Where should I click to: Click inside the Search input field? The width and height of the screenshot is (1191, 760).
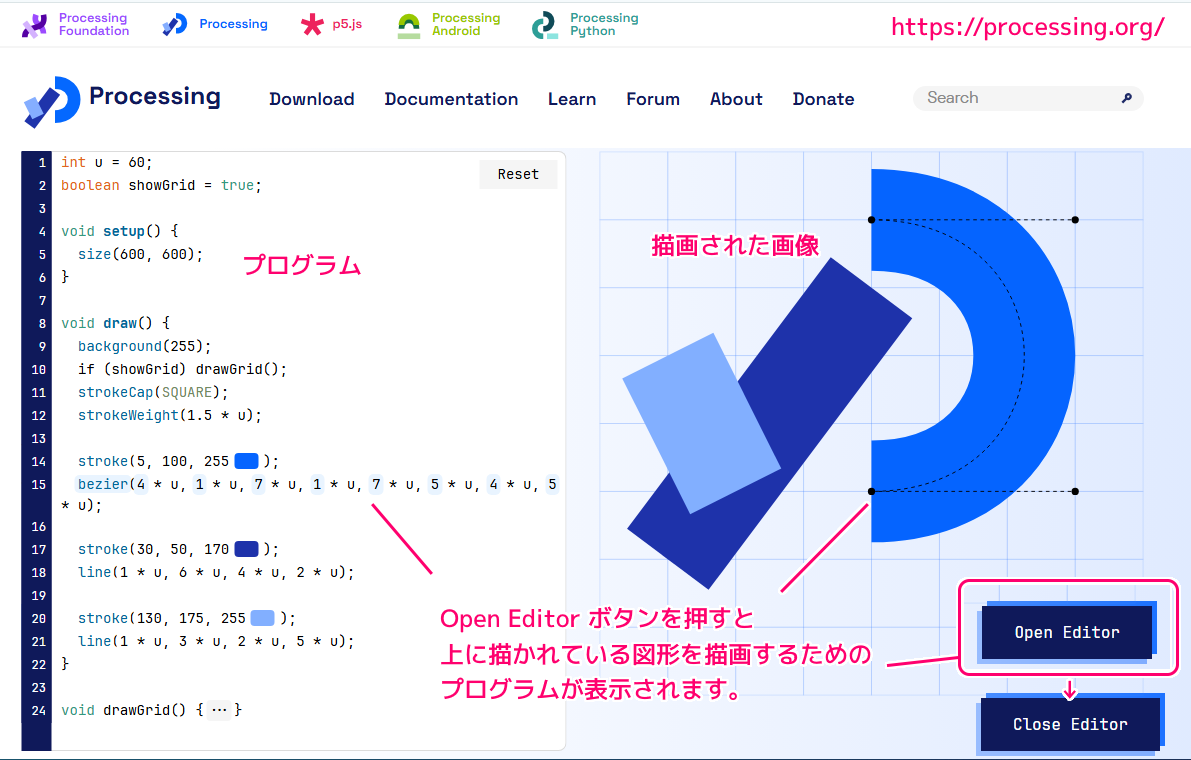[x=1010, y=98]
